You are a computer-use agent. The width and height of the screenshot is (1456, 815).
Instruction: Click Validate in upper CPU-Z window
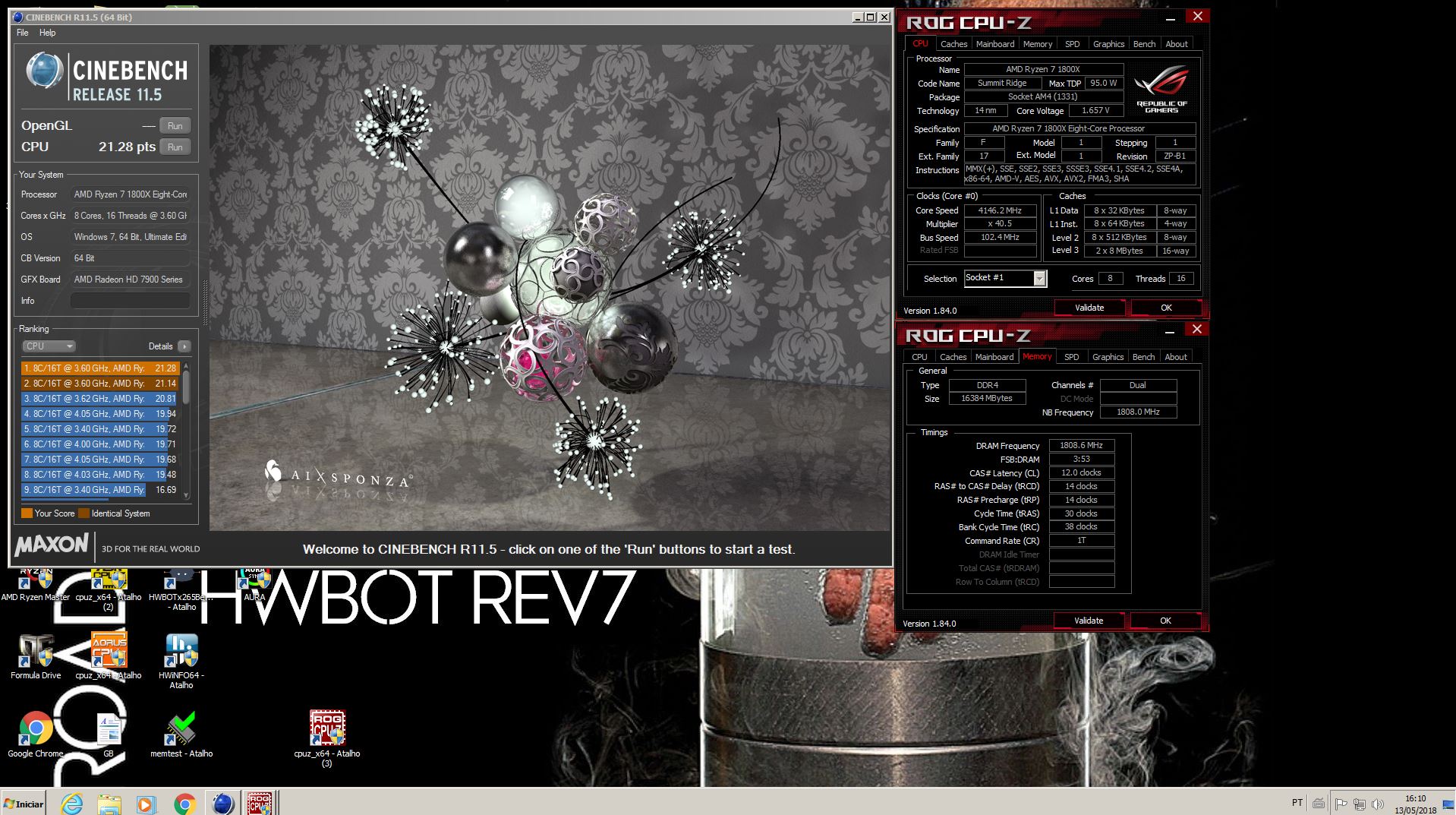pos(1089,308)
